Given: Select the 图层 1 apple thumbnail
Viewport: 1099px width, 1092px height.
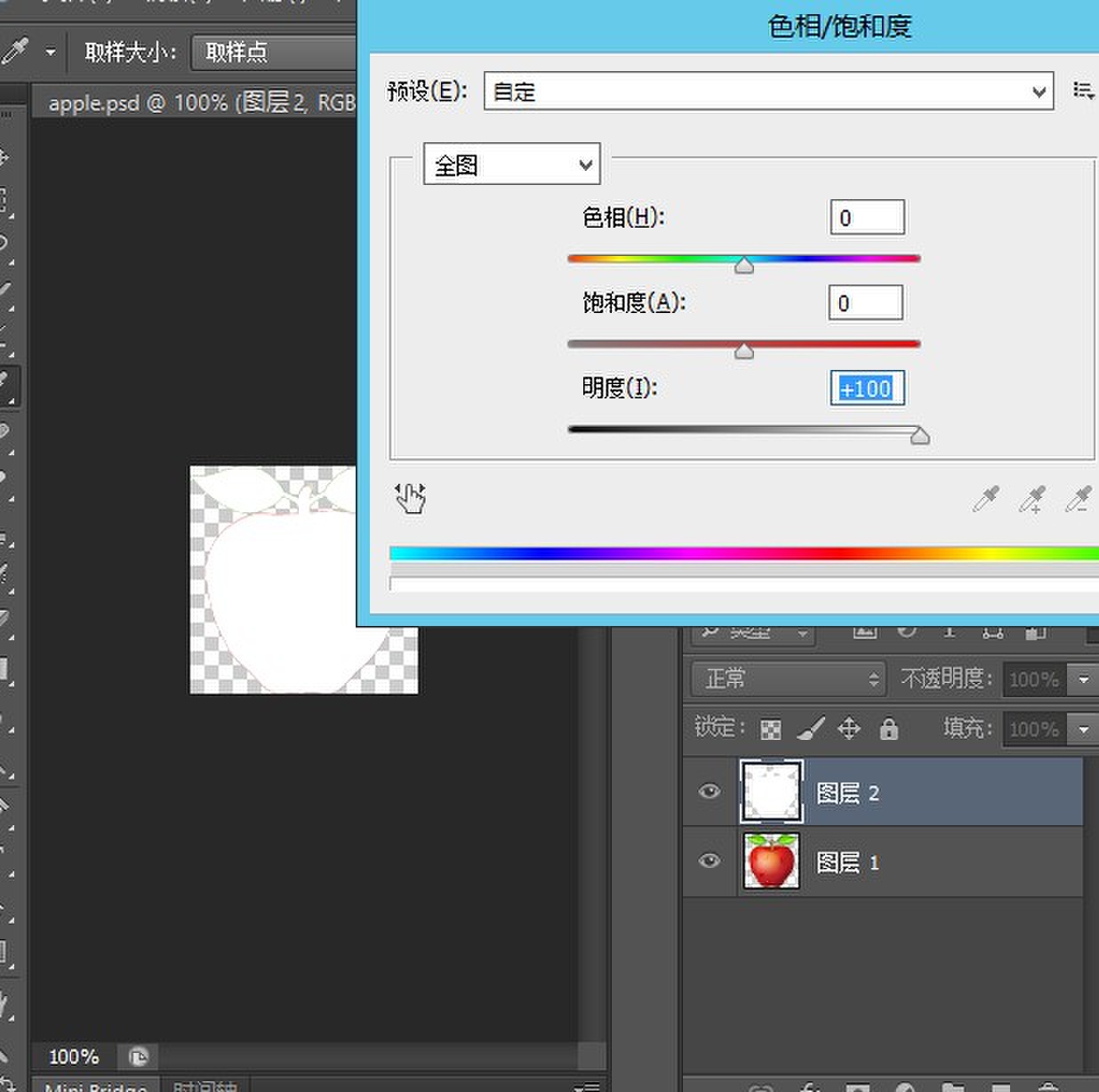Looking at the screenshot, I should pyautogui.click(x=770, y=860).
